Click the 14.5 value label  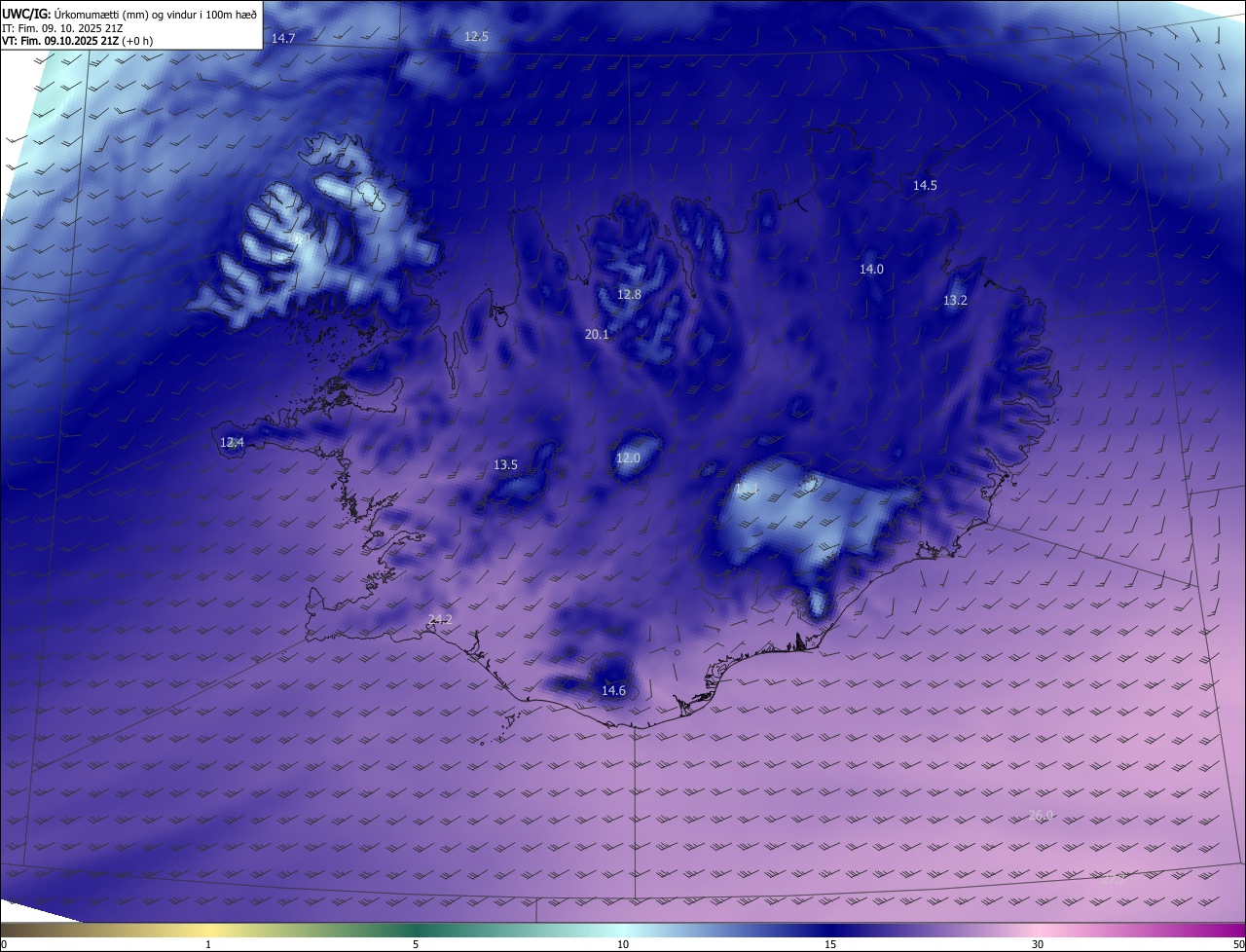[925, 185]
